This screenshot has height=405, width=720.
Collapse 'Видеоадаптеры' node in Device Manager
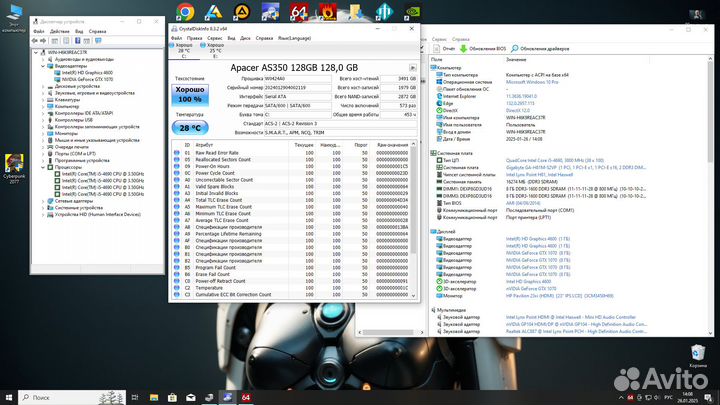tap(43, 66)
